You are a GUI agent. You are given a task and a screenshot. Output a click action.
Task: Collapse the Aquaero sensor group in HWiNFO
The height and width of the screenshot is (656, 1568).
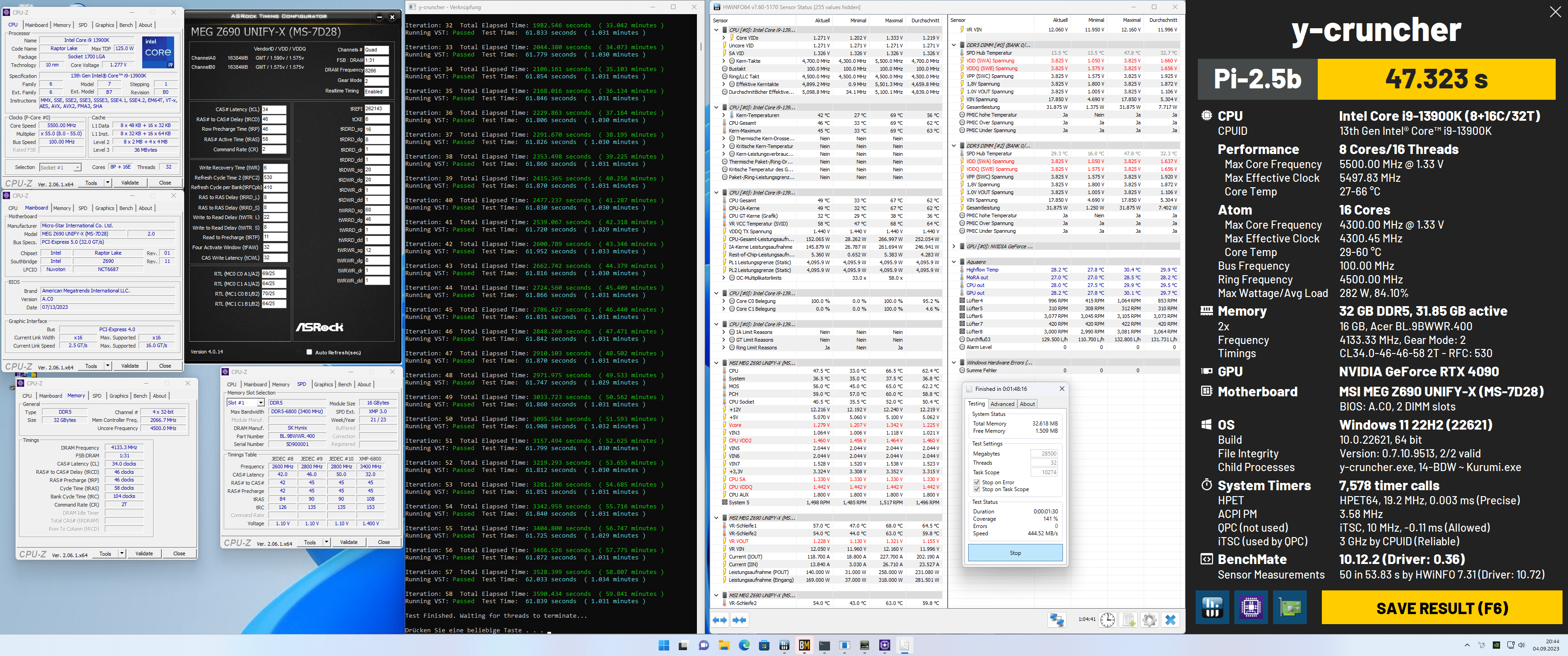pyautogui.click(x=954, y=261)
